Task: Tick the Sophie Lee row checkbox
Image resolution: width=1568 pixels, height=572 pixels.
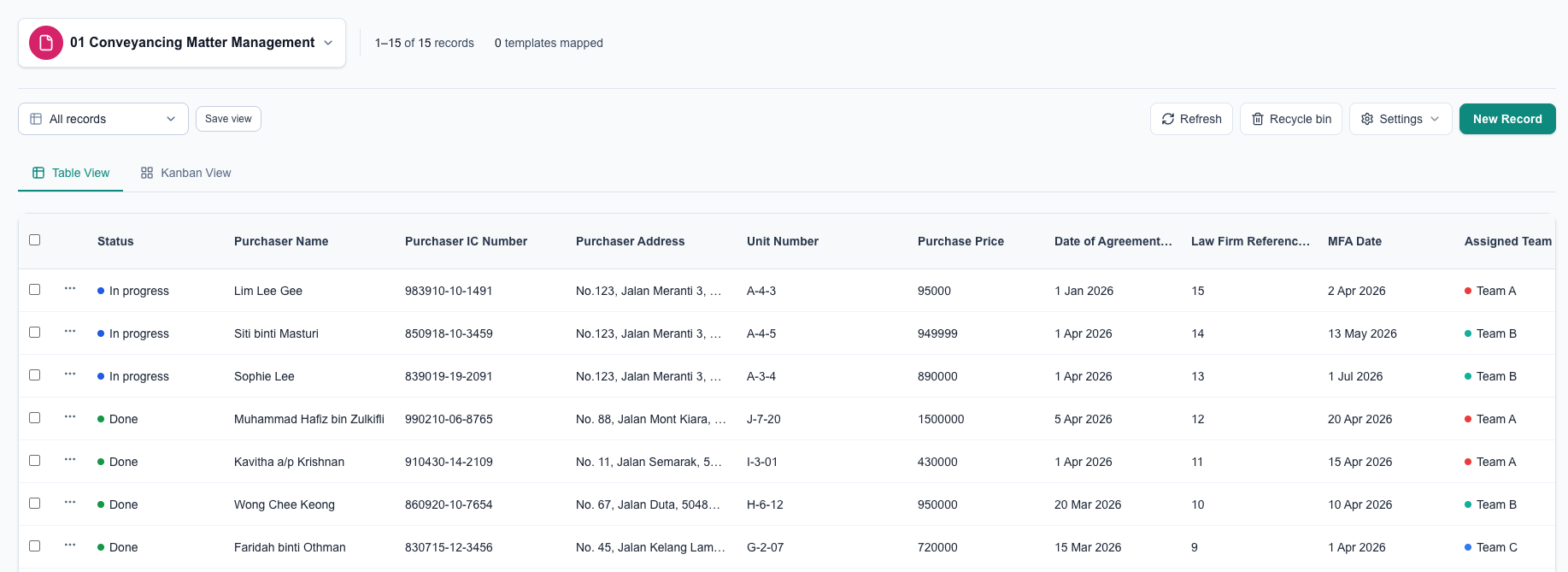Action: [x=35, y=374]
